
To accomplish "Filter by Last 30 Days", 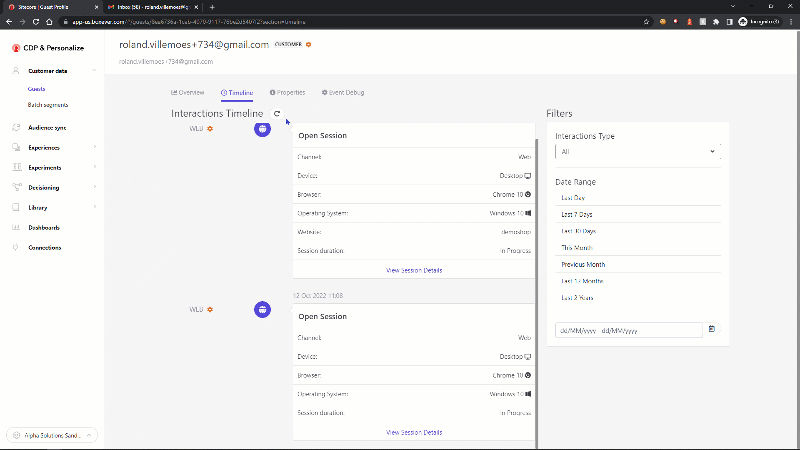I will click(x=579, y=231).
